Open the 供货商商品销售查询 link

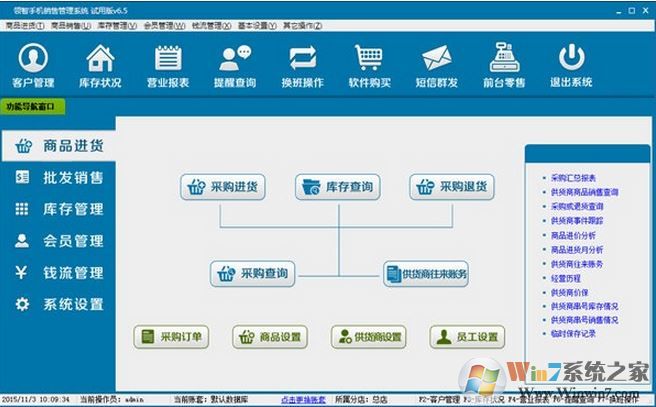pos(584,192)
